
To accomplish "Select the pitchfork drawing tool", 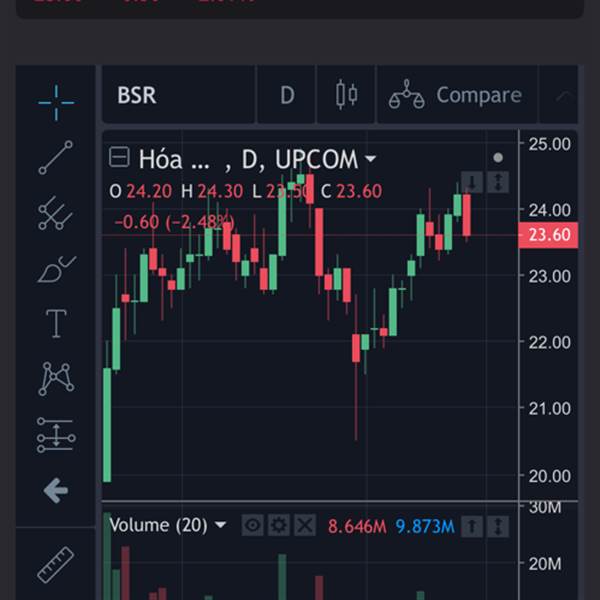I will 55,213.
